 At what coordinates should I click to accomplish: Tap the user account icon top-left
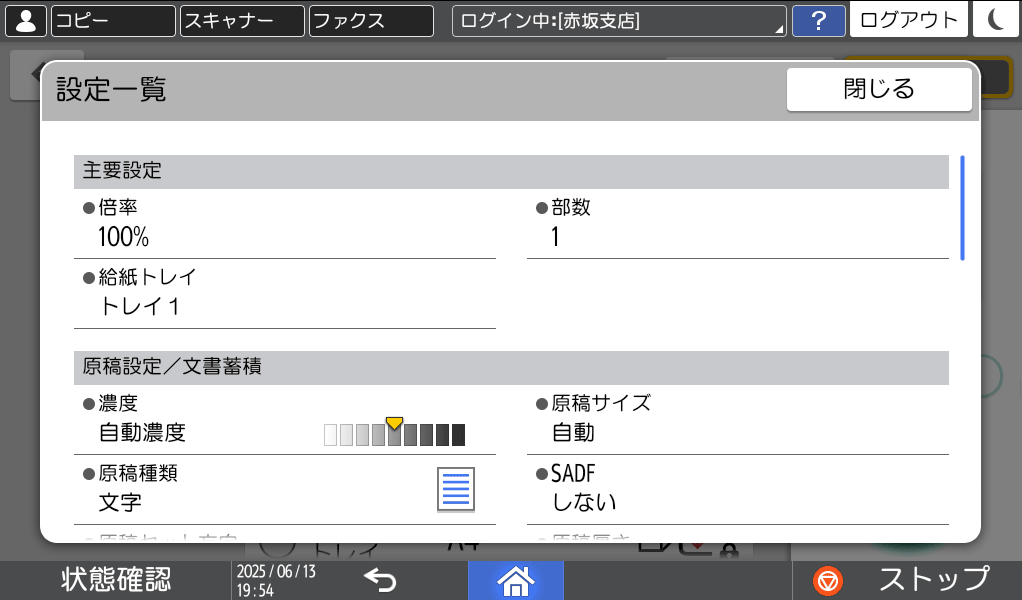pyautogui.click(x=26, y=20)
